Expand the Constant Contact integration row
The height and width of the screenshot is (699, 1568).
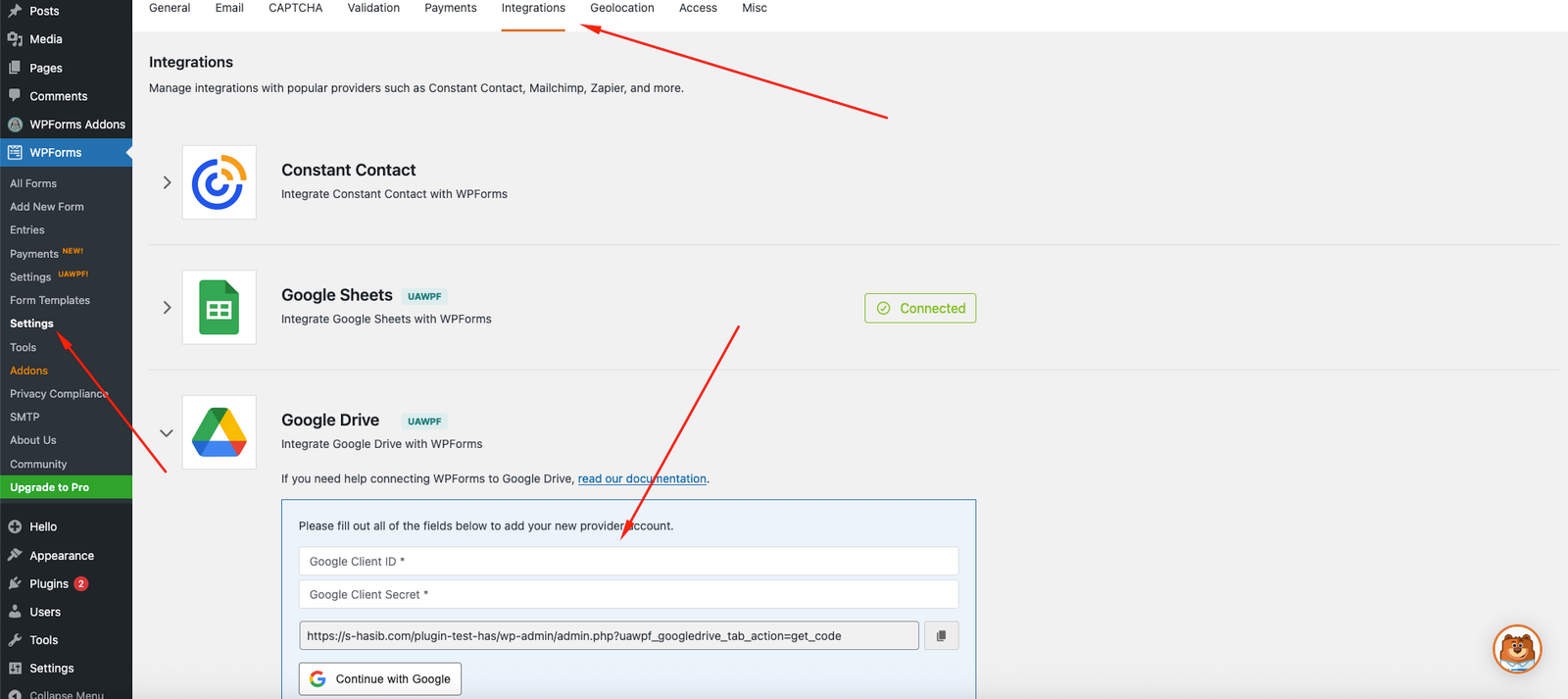point(167,182)
